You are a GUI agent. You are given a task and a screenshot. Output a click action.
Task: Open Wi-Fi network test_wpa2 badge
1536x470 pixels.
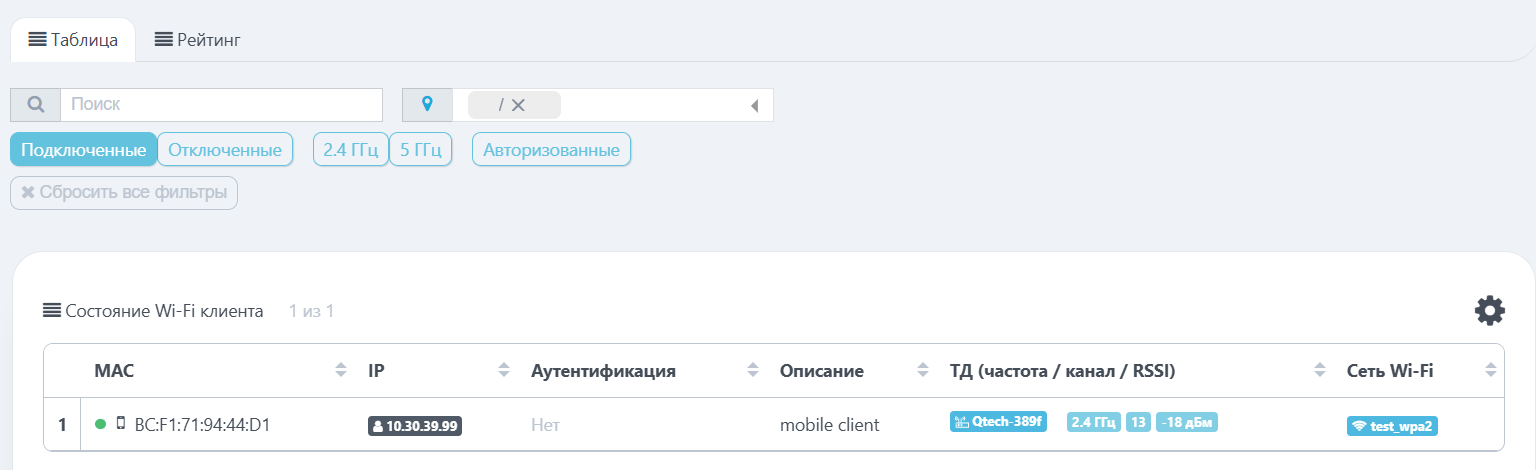point(1392,426)
